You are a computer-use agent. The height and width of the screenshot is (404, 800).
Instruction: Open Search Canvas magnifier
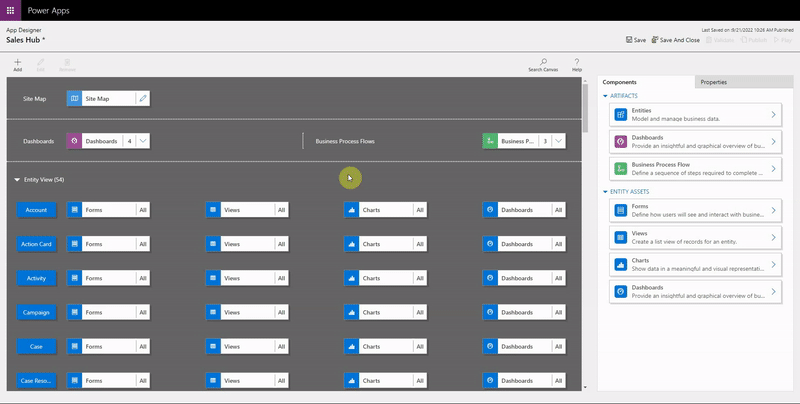tap(543, 62)
